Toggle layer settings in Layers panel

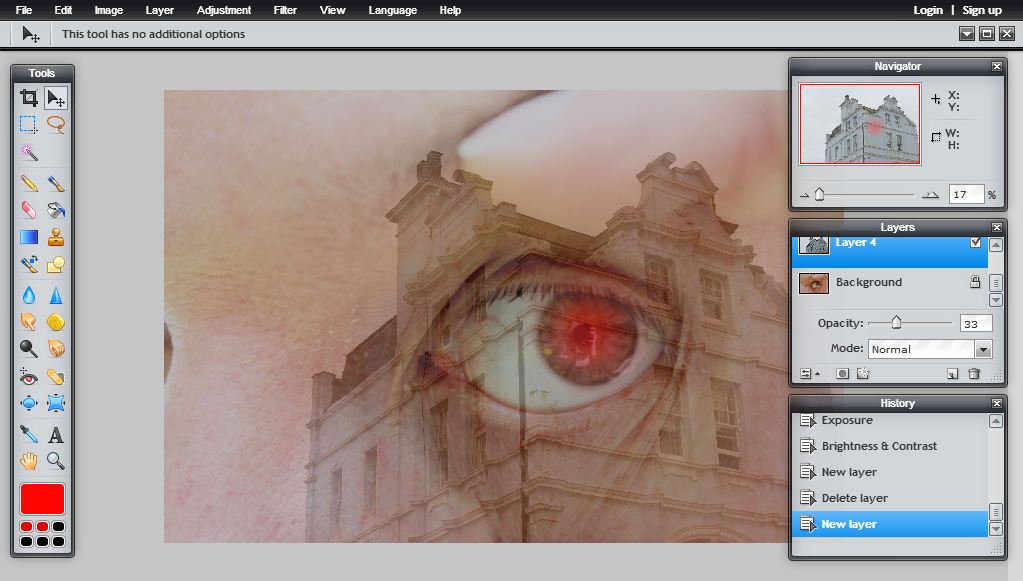(810, 374)
